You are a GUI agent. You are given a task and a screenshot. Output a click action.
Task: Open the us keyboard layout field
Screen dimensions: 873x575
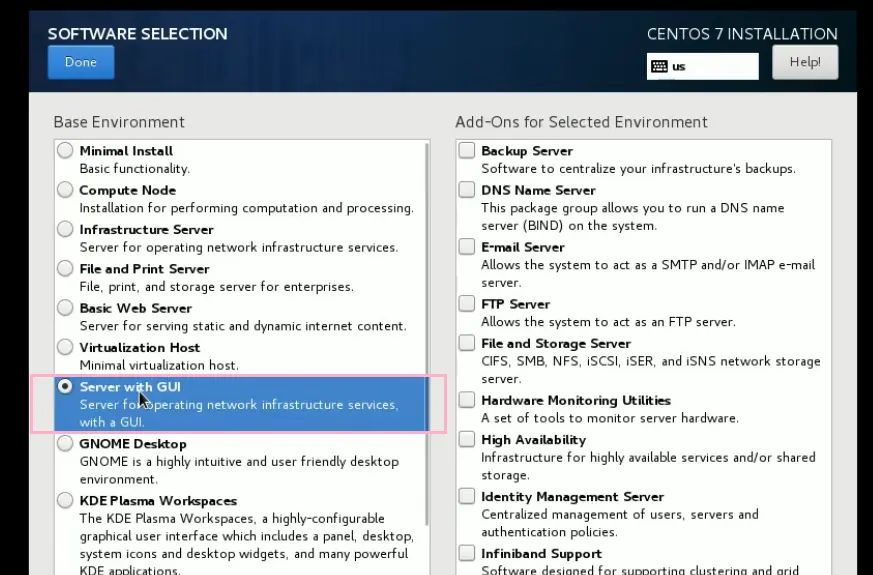703,66
